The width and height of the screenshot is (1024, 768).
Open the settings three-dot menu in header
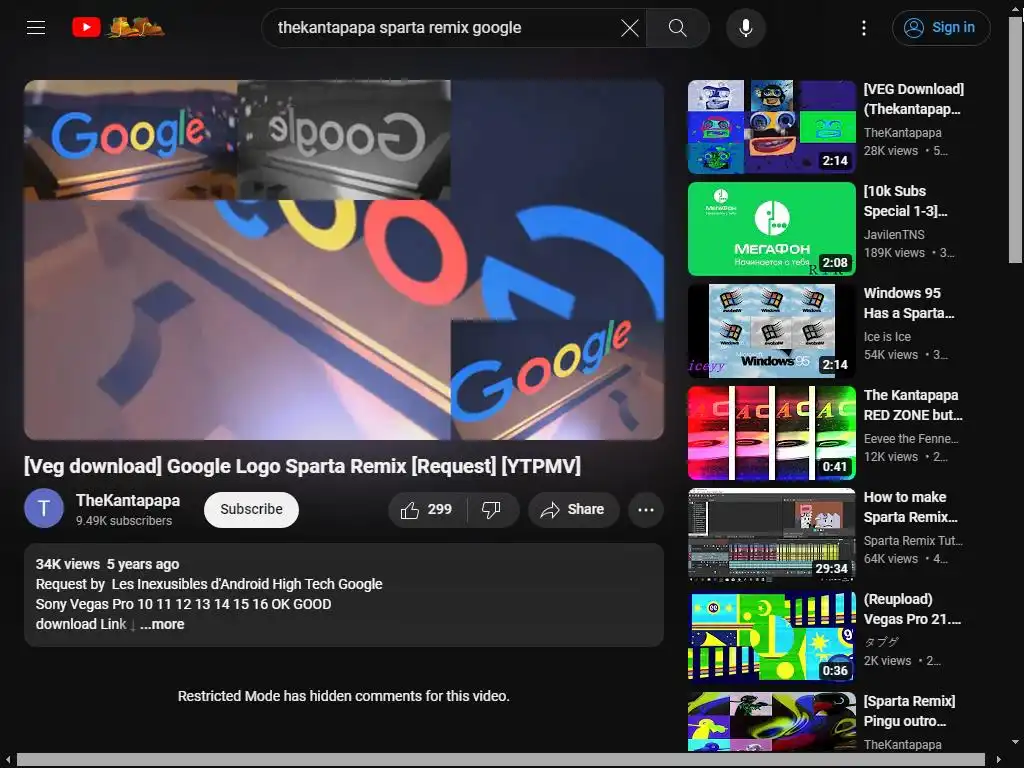pos(864,27)
